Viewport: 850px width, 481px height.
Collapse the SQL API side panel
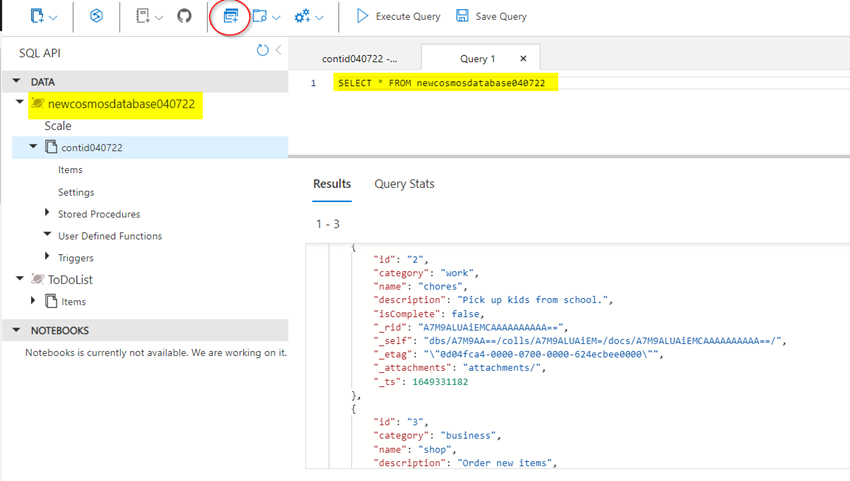tap(279, 50)
